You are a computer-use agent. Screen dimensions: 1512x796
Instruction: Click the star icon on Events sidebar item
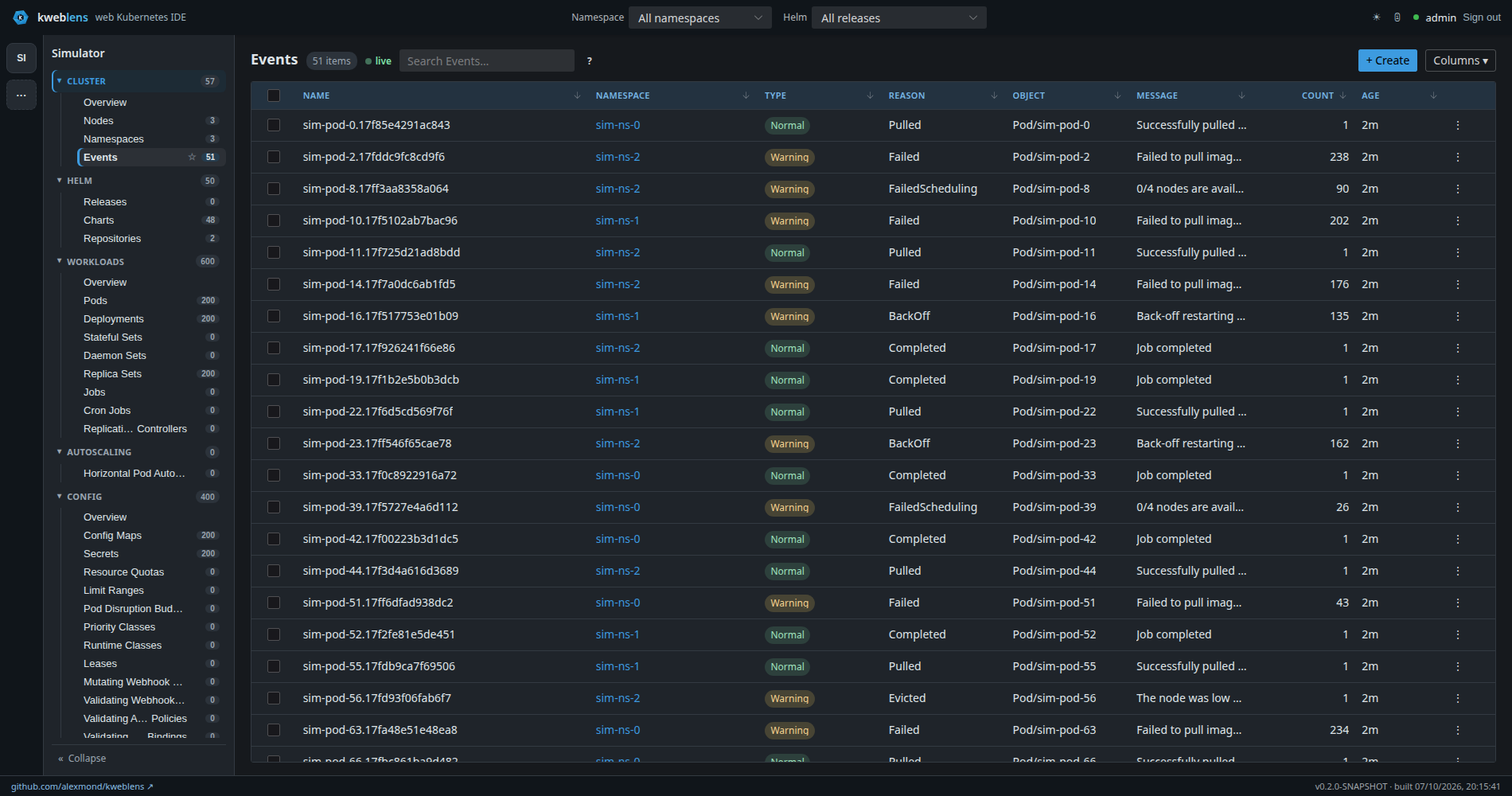tap(192, 157)
